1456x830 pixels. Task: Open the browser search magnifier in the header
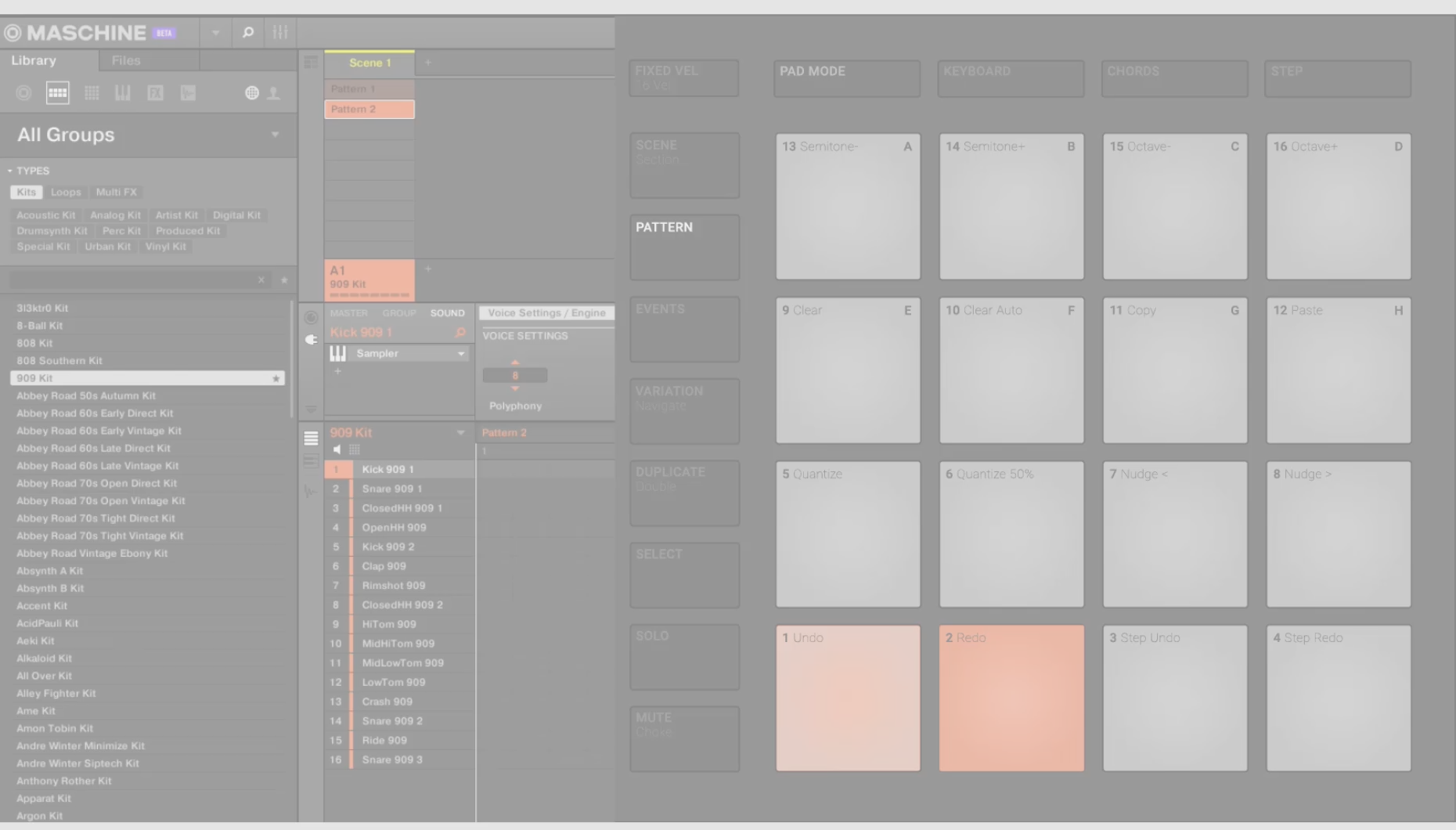click(248, 33)
